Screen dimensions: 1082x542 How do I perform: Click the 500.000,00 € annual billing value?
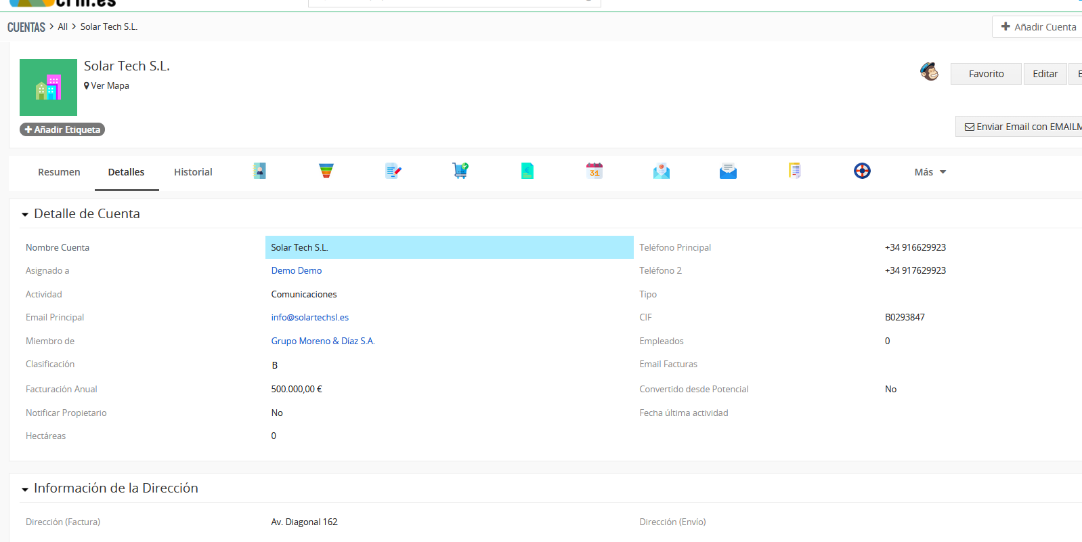297,389
